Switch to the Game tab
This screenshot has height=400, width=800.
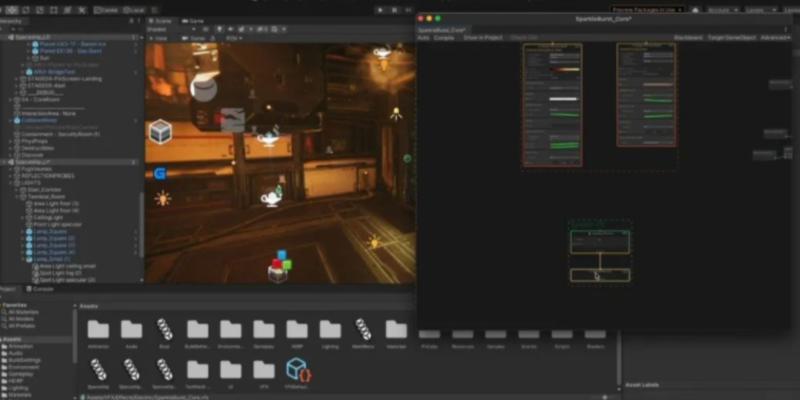[x=193, y=21]
